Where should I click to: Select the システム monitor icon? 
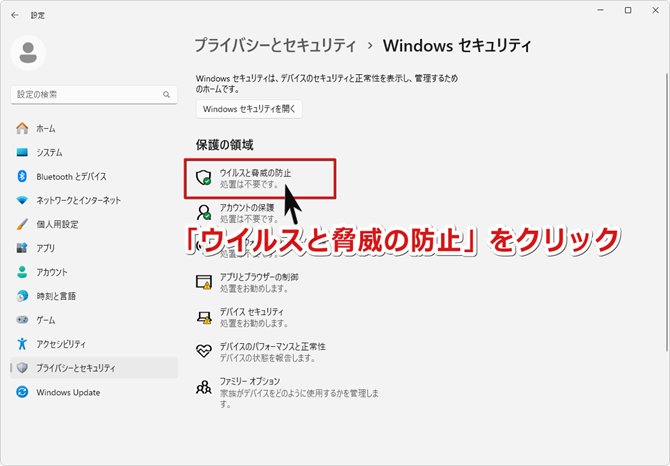click(22, 152)
